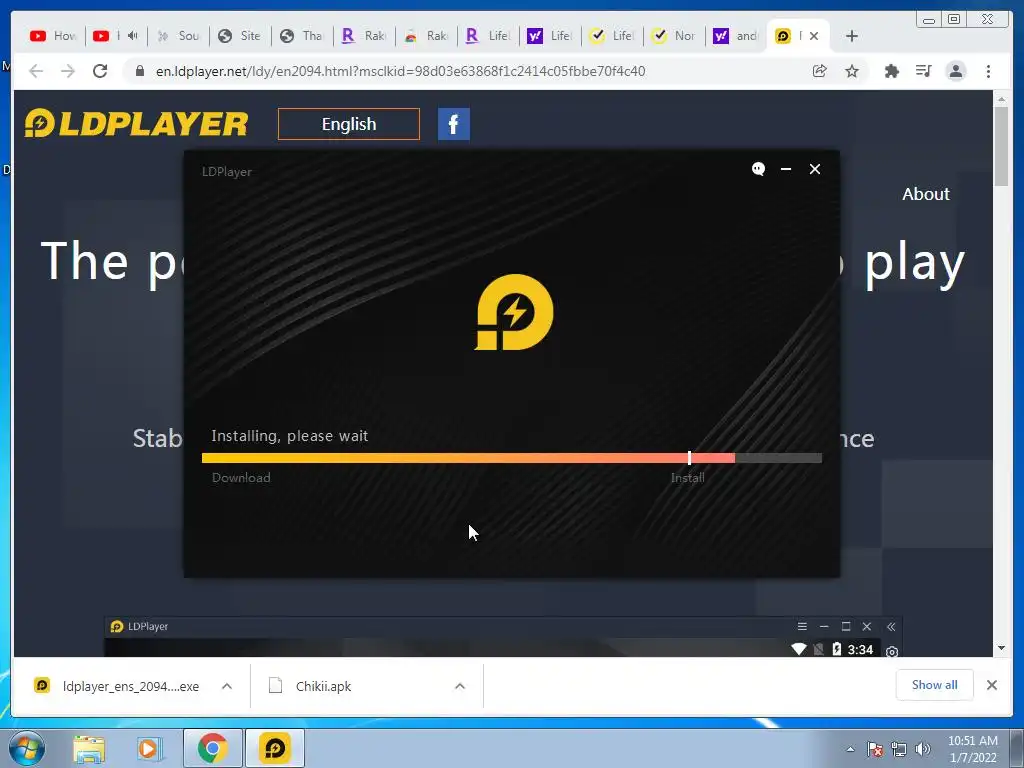Click the page vertical scrollbar thumb
Image resolution: width=1024 pixels, height=768 pixels.
(x=1001, y=146)
